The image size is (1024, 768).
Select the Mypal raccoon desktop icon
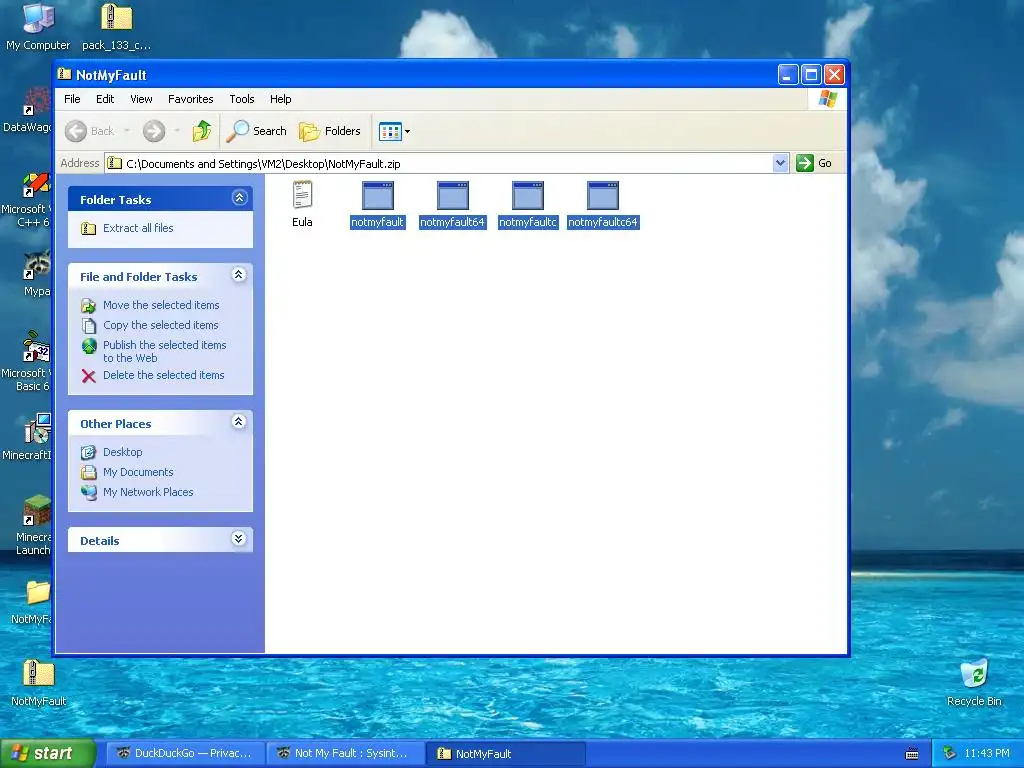point(37,273)
